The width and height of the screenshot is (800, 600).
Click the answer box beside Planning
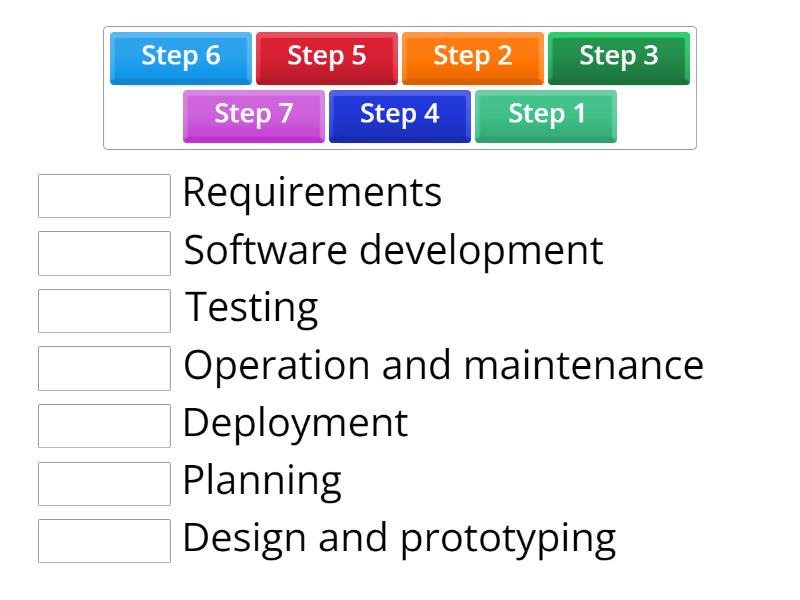click(104, 484)
